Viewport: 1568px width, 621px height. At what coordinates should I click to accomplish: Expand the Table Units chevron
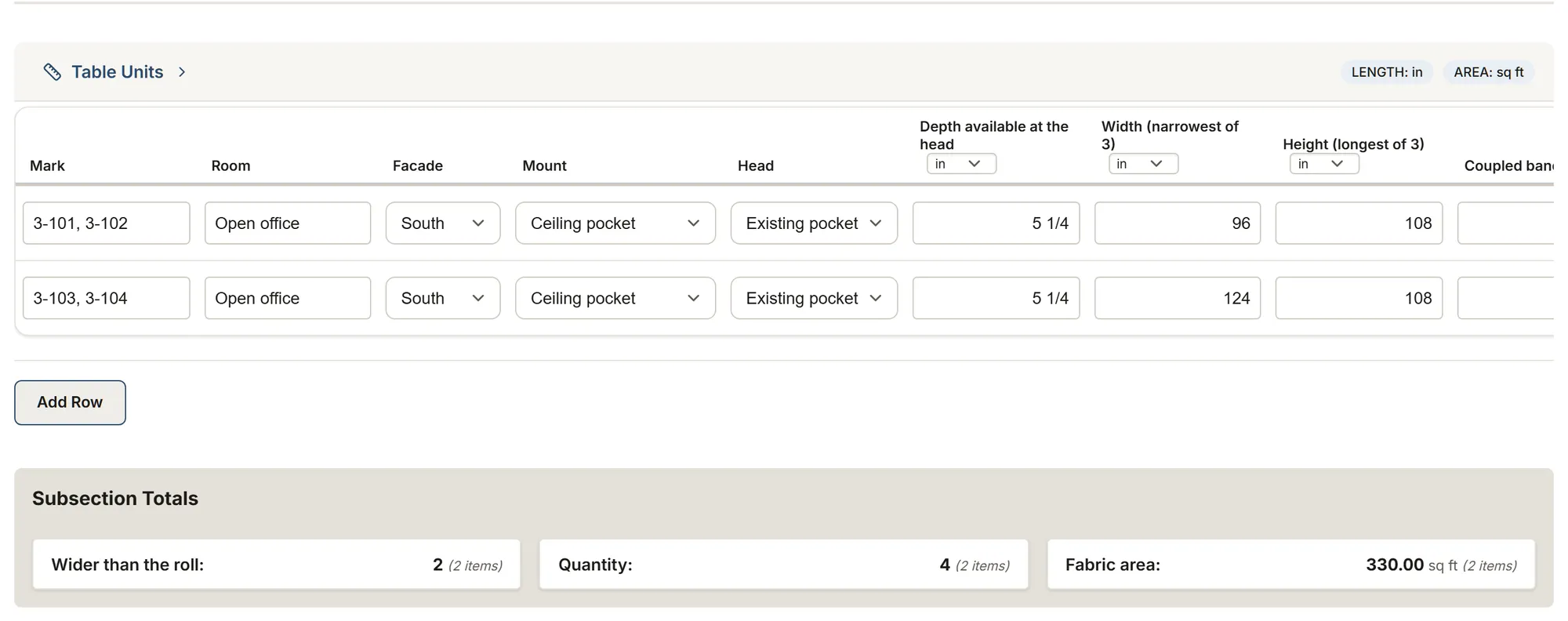[x=182, y=72]
